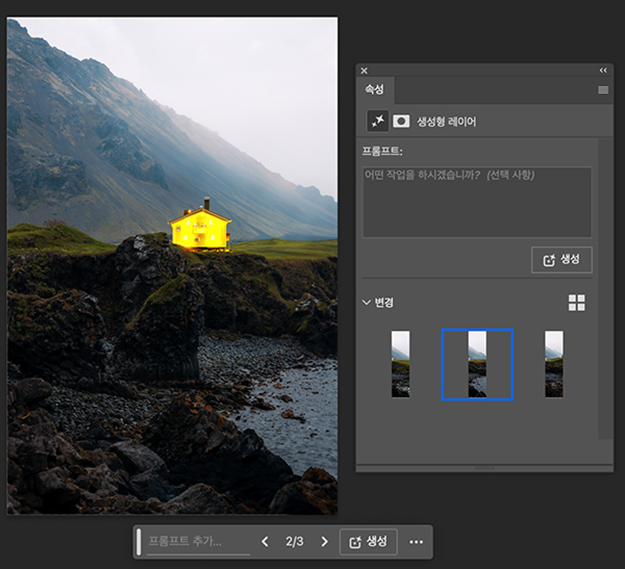Focus the 프롬프트 prompt text area
The width and height of the screenshot is (625, 569).
coord(477,202)
